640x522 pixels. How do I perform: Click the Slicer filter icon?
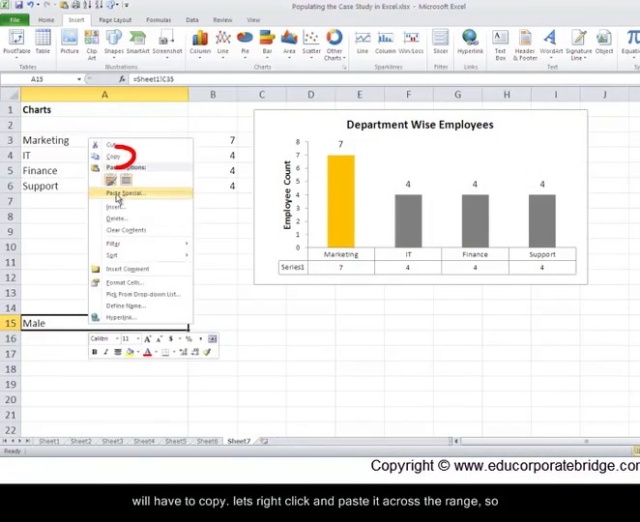tap(440, 42)
